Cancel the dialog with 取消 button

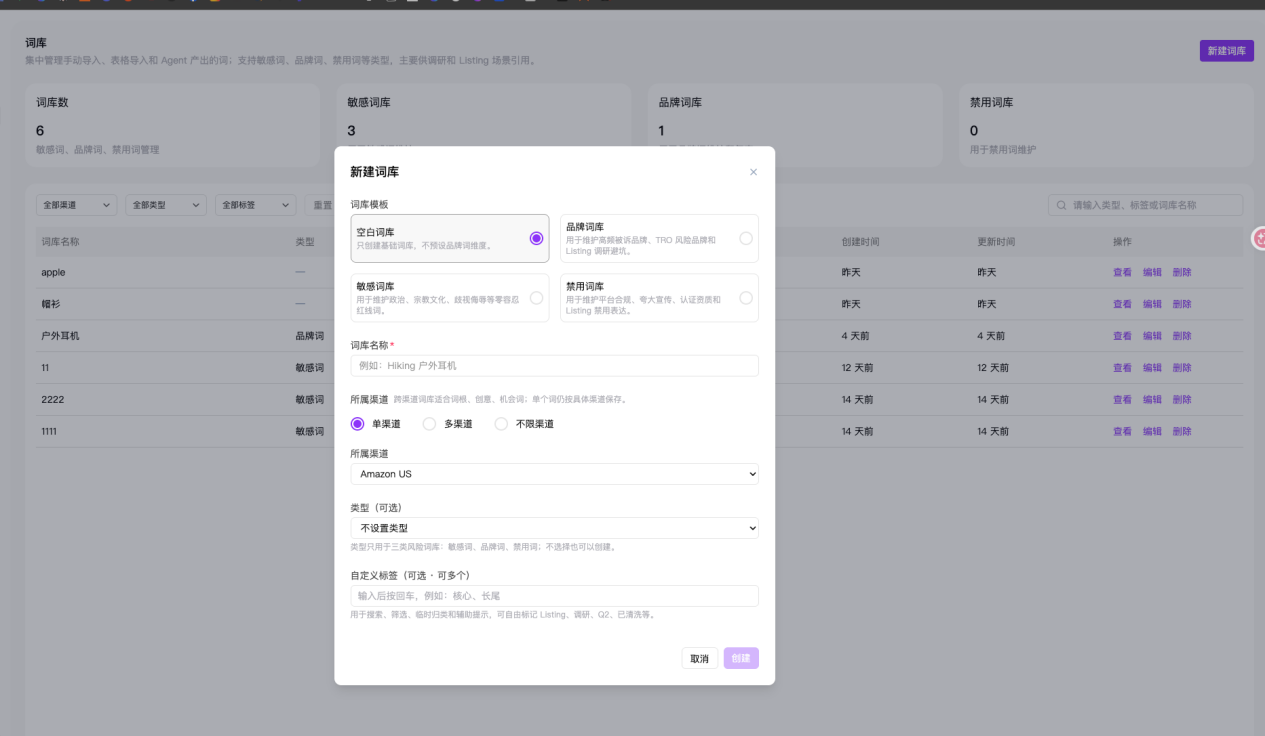click(x=699, y=659)
